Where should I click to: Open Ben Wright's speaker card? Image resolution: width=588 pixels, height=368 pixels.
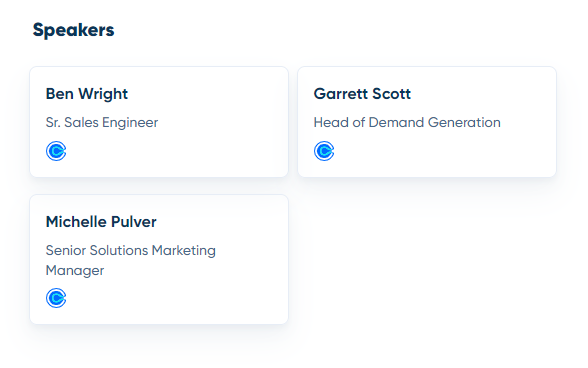tap(159, 122)
